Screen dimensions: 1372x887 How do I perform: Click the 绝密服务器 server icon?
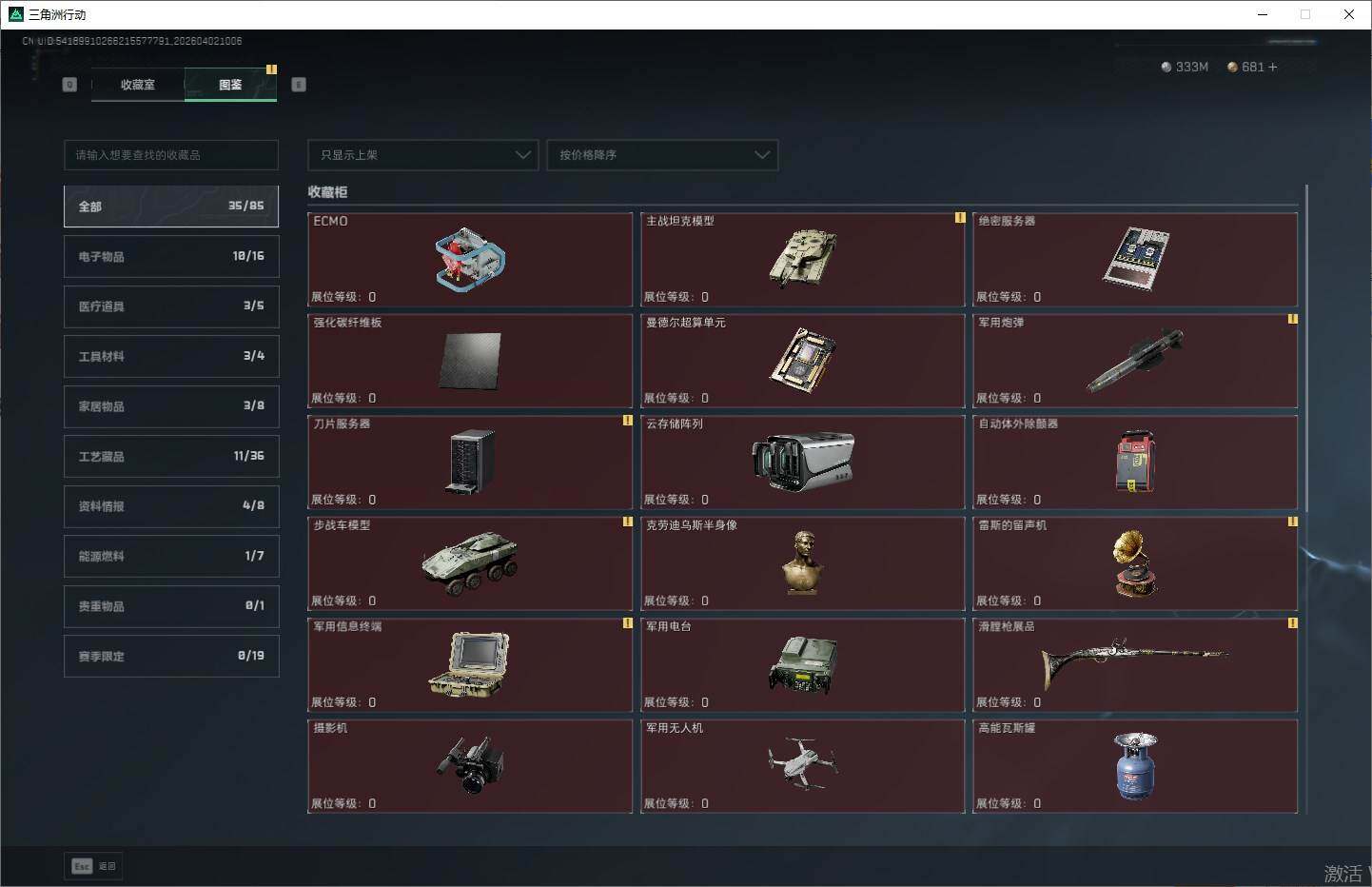[x=1135, y=258]
